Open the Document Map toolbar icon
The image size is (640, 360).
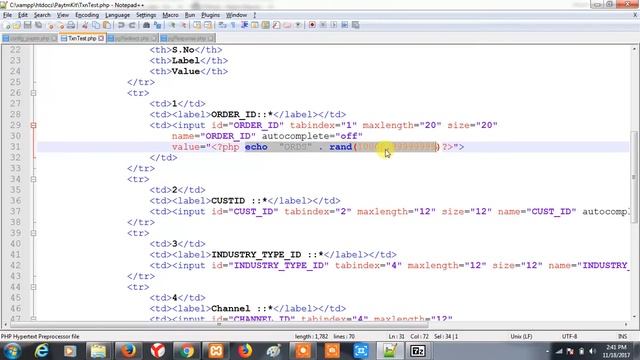(x=265, y=25)
